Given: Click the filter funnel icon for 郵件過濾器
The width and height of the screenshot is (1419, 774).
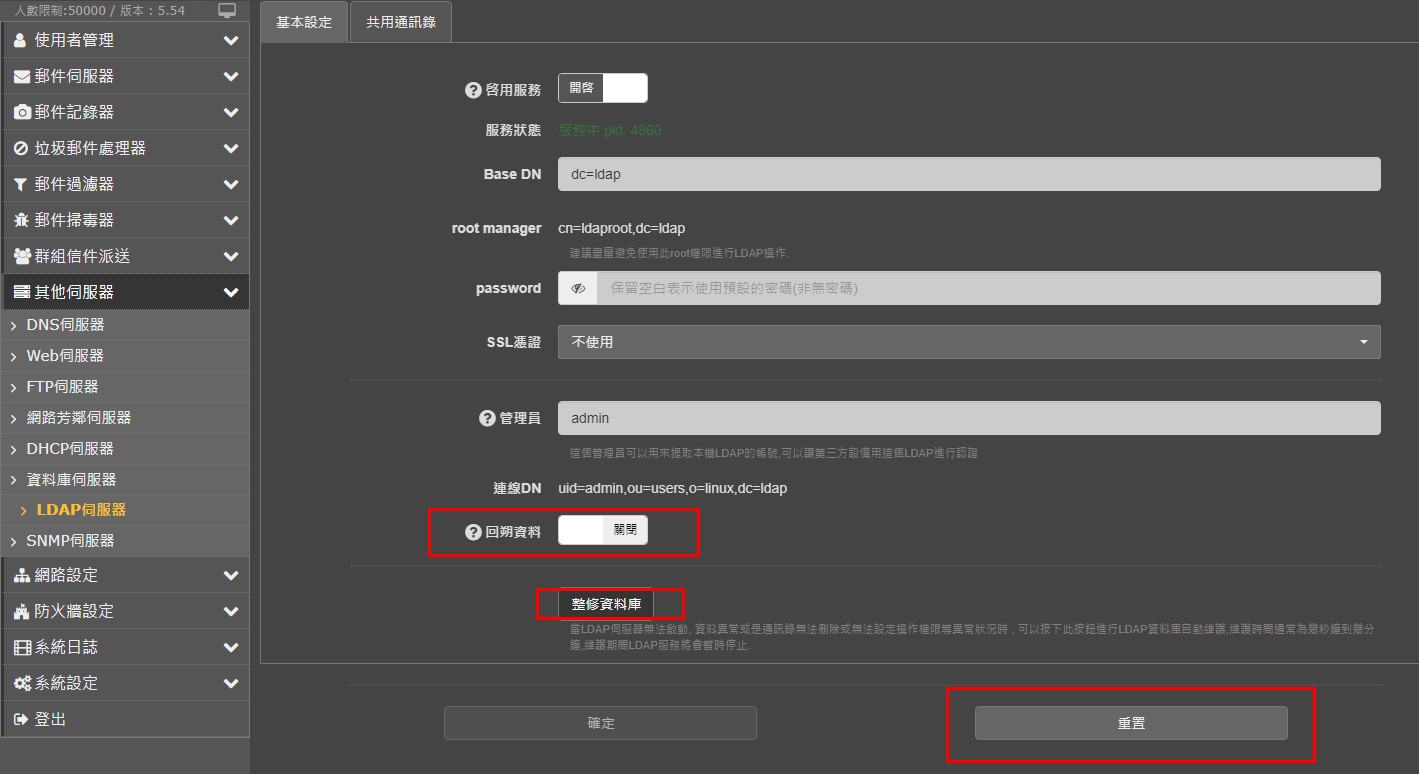Looking at the screenshot, I should [x=20, y=185].
